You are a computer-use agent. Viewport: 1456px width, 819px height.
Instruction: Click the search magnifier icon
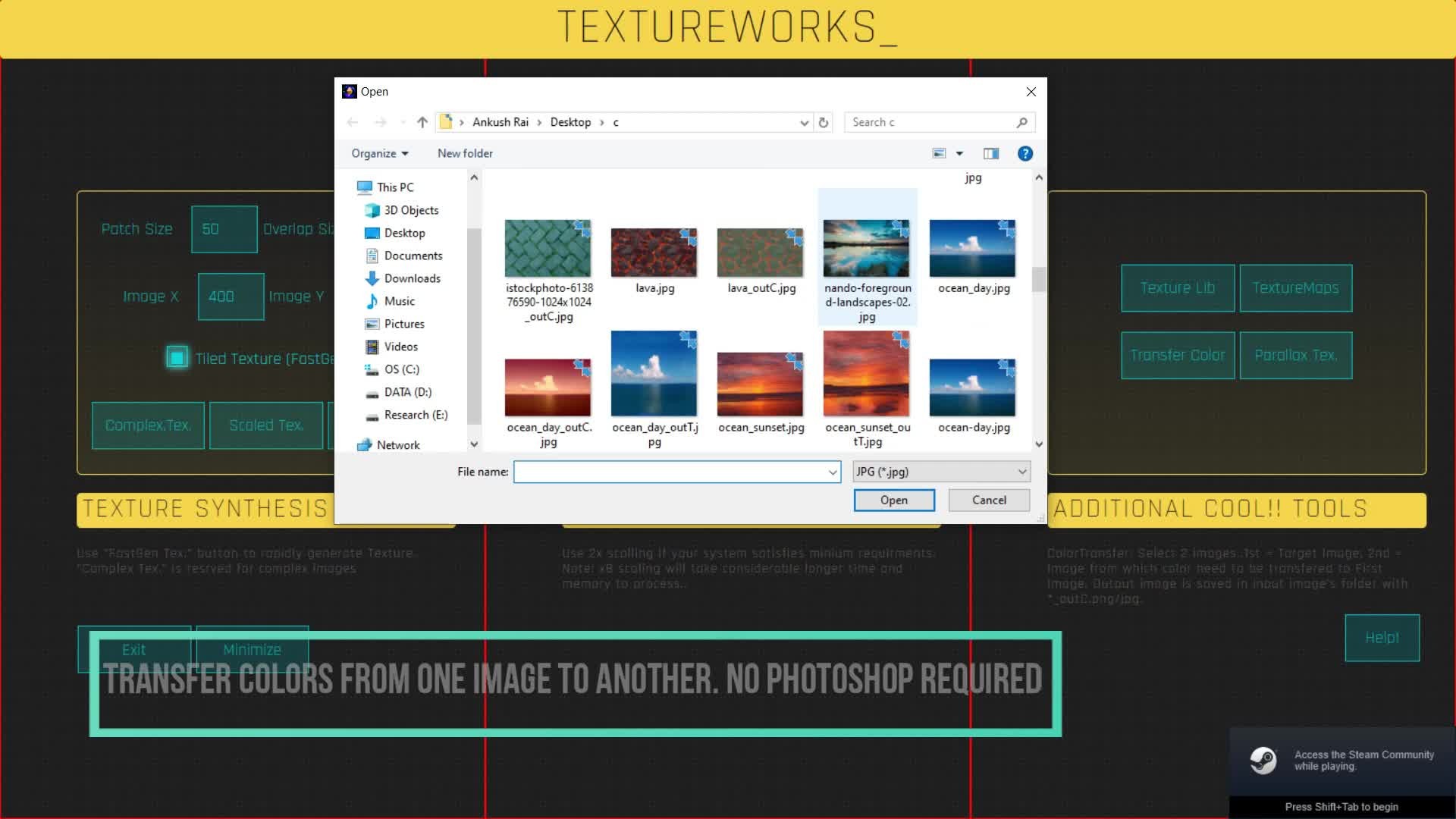[1021, 122]
